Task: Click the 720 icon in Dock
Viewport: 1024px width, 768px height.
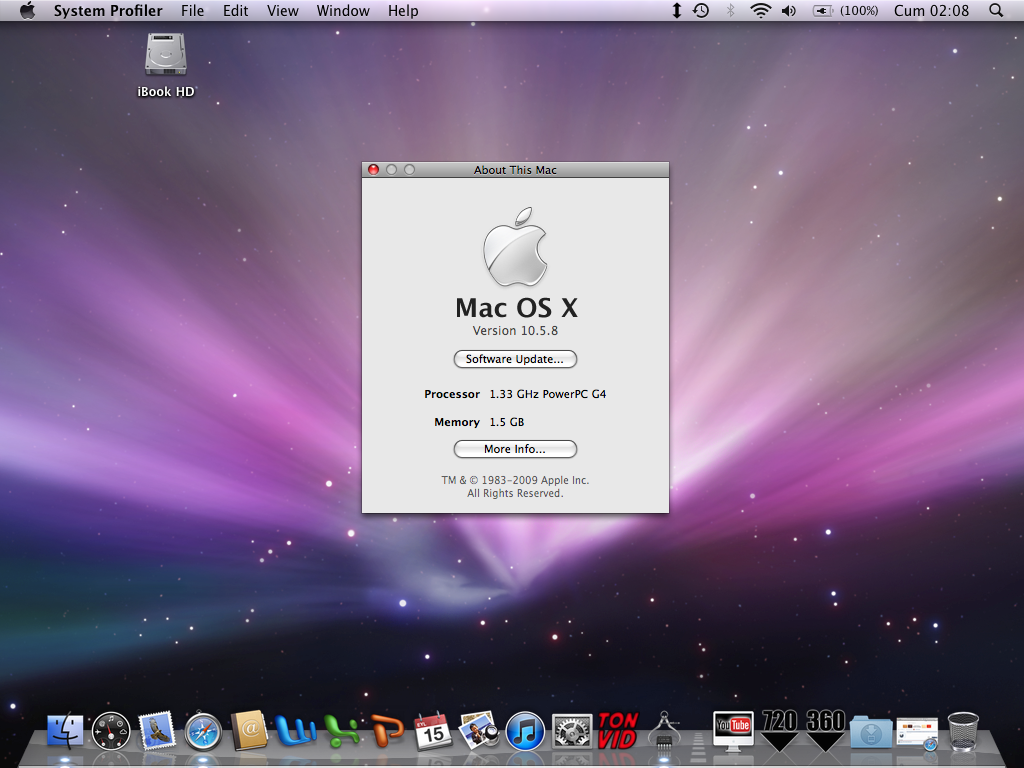Action: pos(779,730)
